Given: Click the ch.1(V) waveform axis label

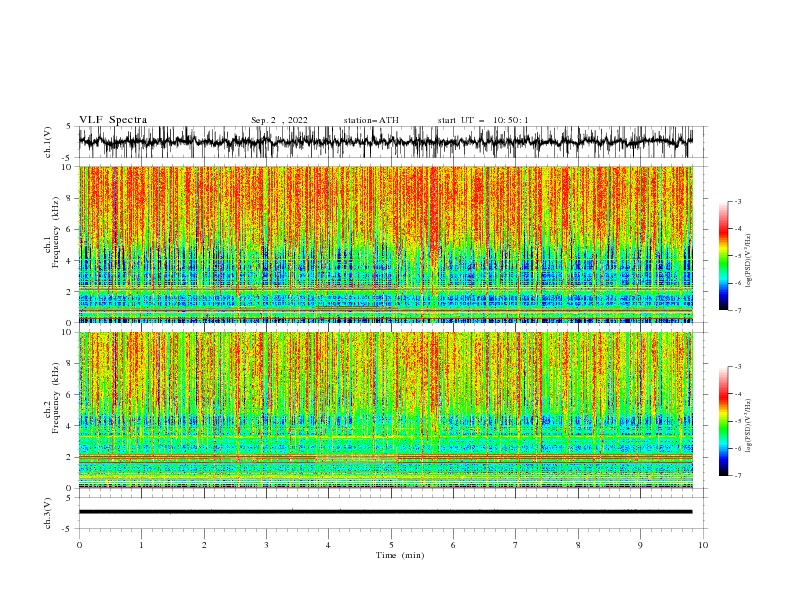Looking at the screenshot, I should [x=48, y=142].
